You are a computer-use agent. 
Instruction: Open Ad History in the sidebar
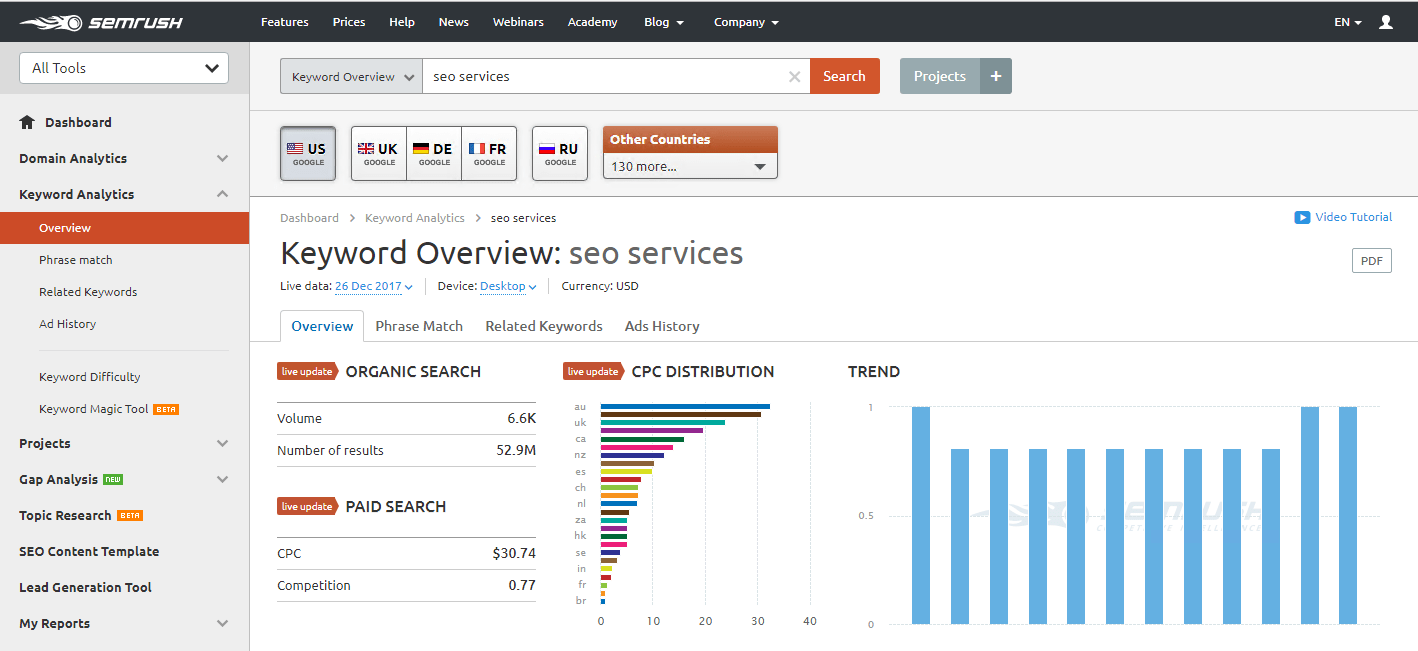(68, 324)
